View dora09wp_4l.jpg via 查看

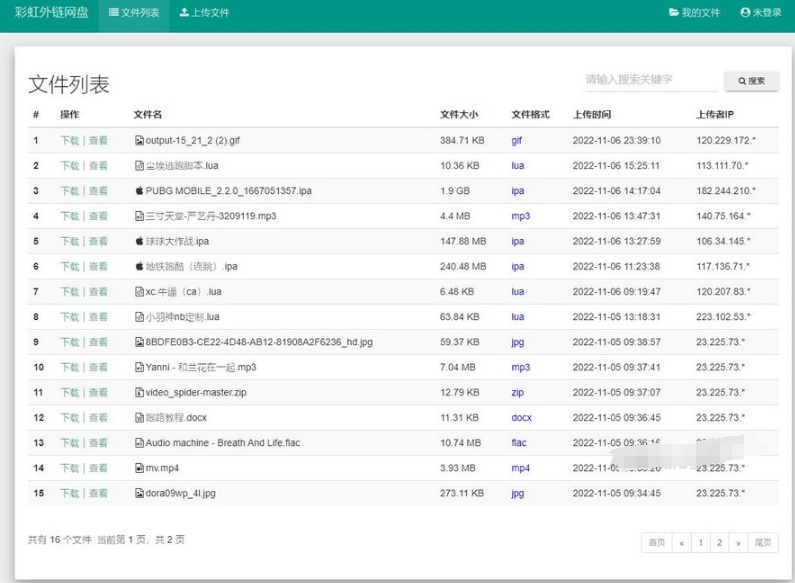tap(98, 493)
